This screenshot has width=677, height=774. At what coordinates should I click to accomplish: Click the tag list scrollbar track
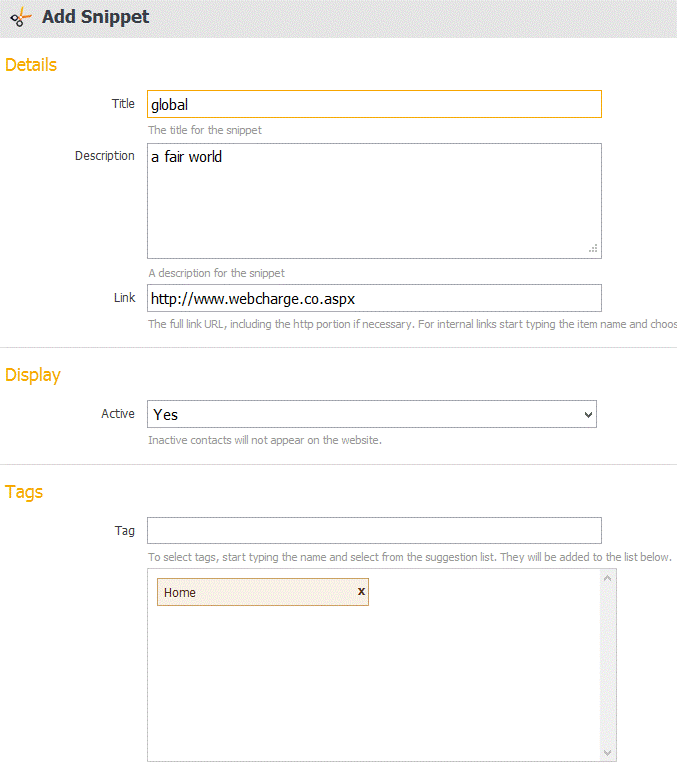click(x=609, y=665)
